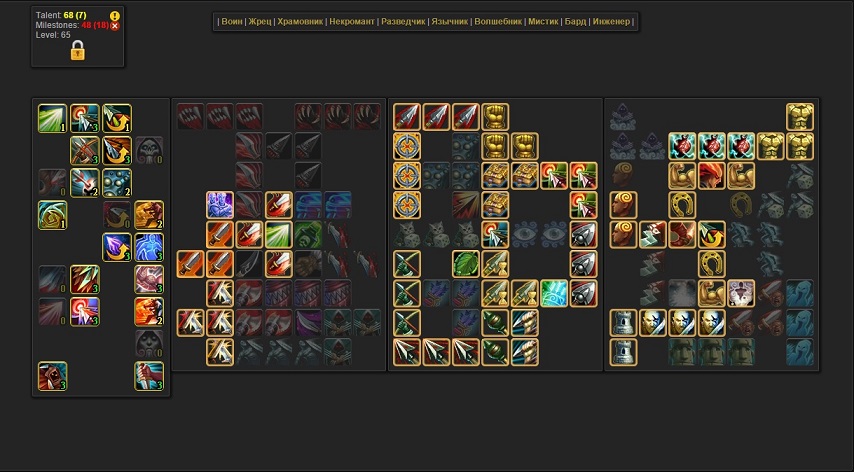The image size is (854, 472).
Task: Pick the cyan swirling wind talent icon
Action: pos(554,293)
